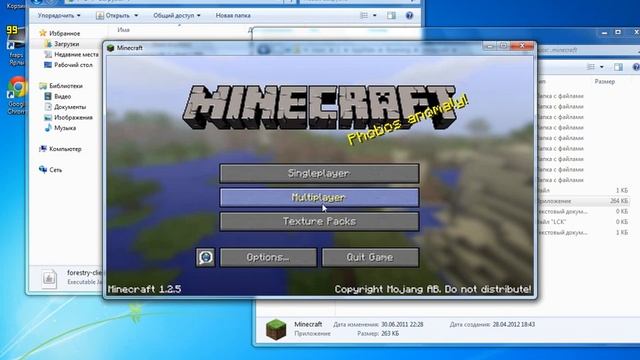Click the Имя column header
The image size is (640, 360).
123,30
